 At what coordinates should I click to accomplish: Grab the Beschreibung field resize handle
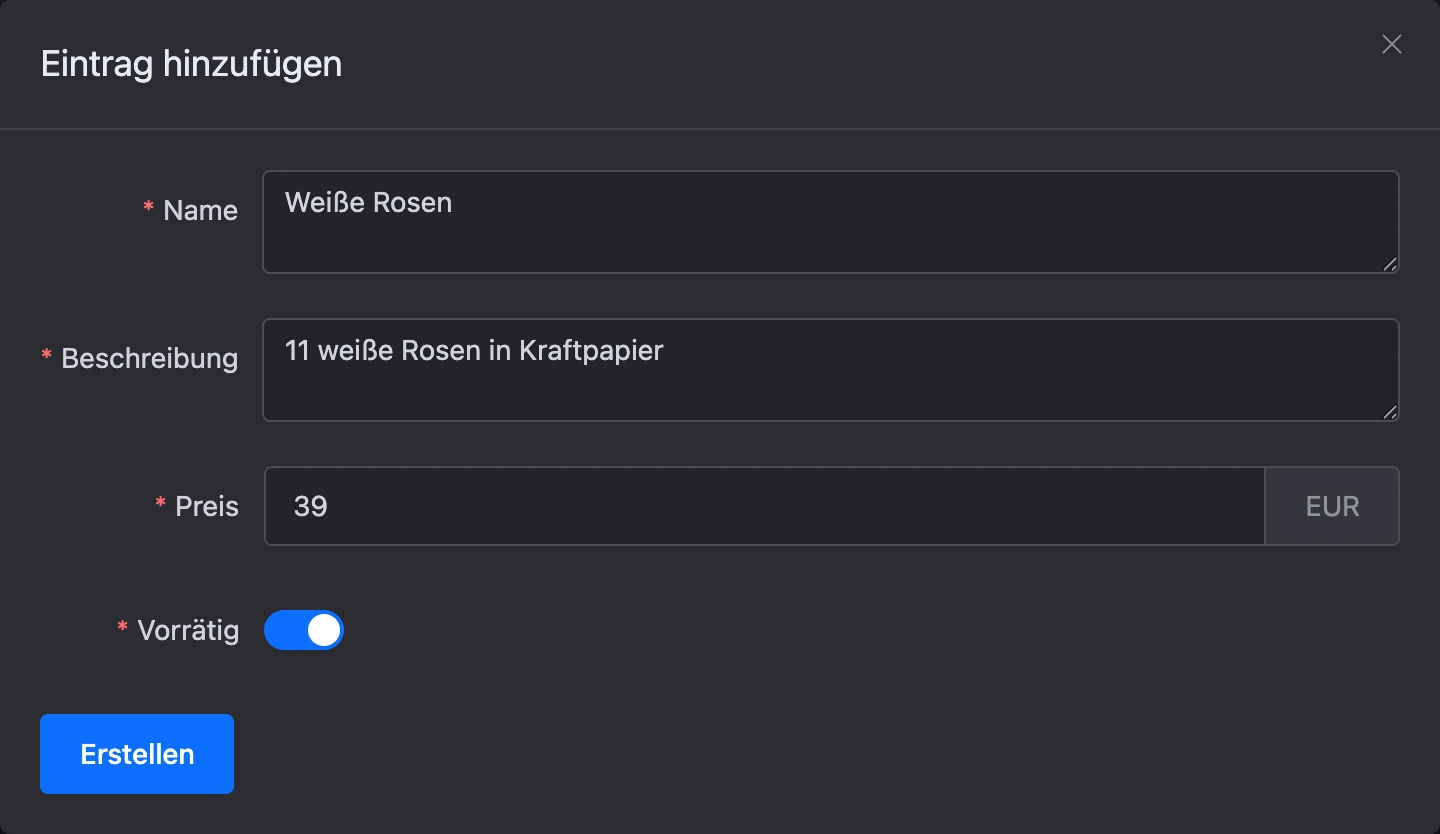1390,412
